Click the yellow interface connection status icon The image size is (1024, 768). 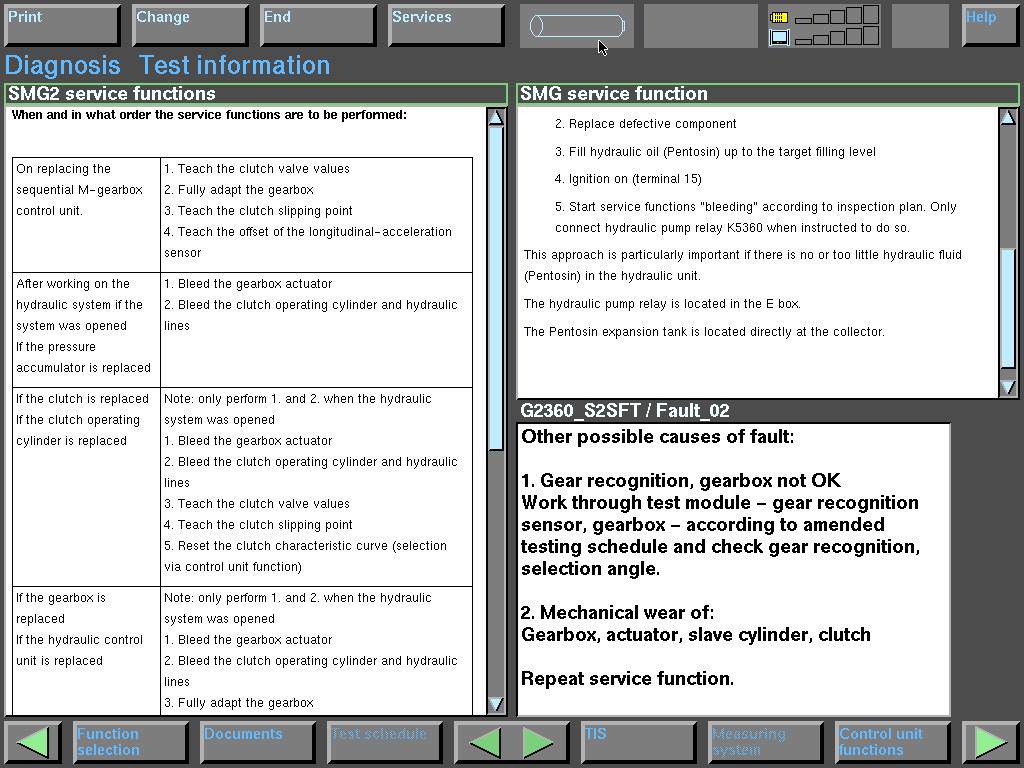pos(778,17)
